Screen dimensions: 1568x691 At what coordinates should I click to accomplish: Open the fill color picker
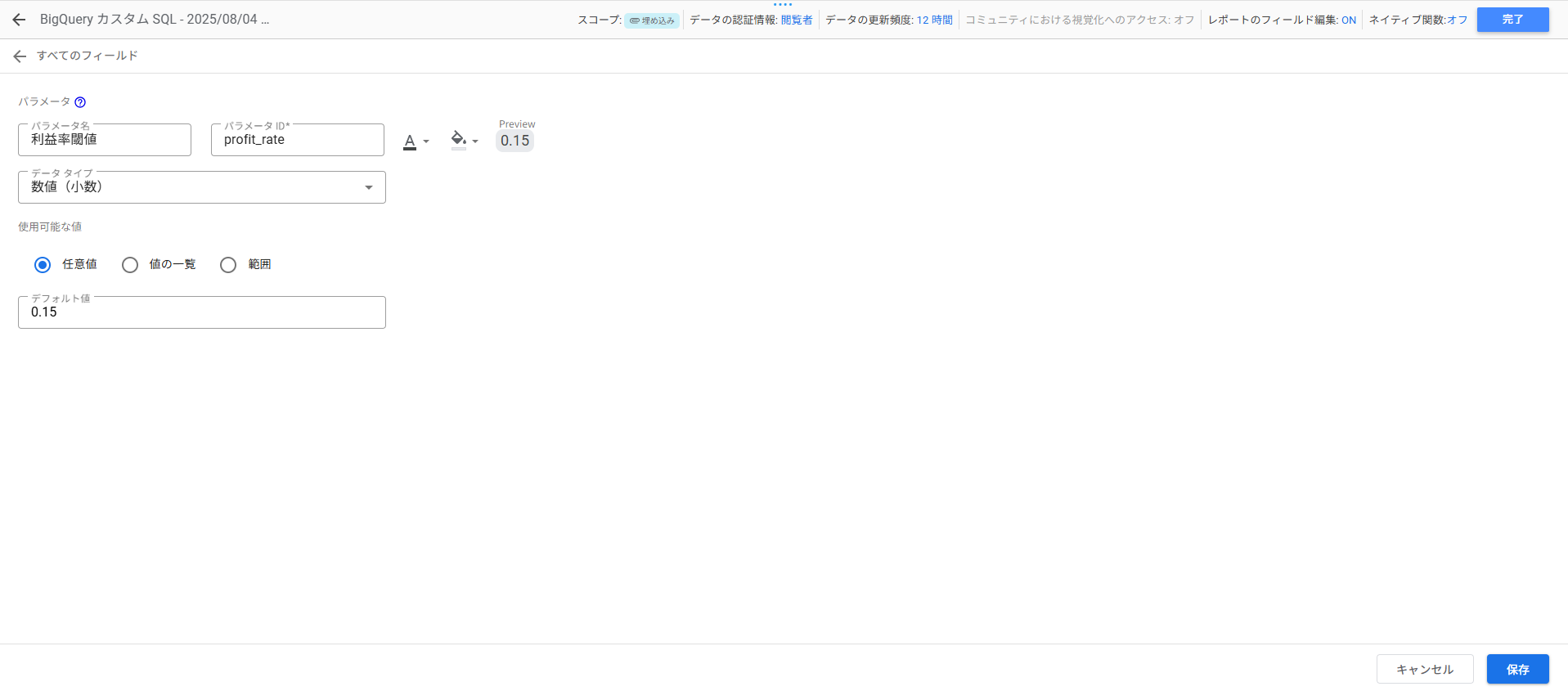[x=465, y=141]
